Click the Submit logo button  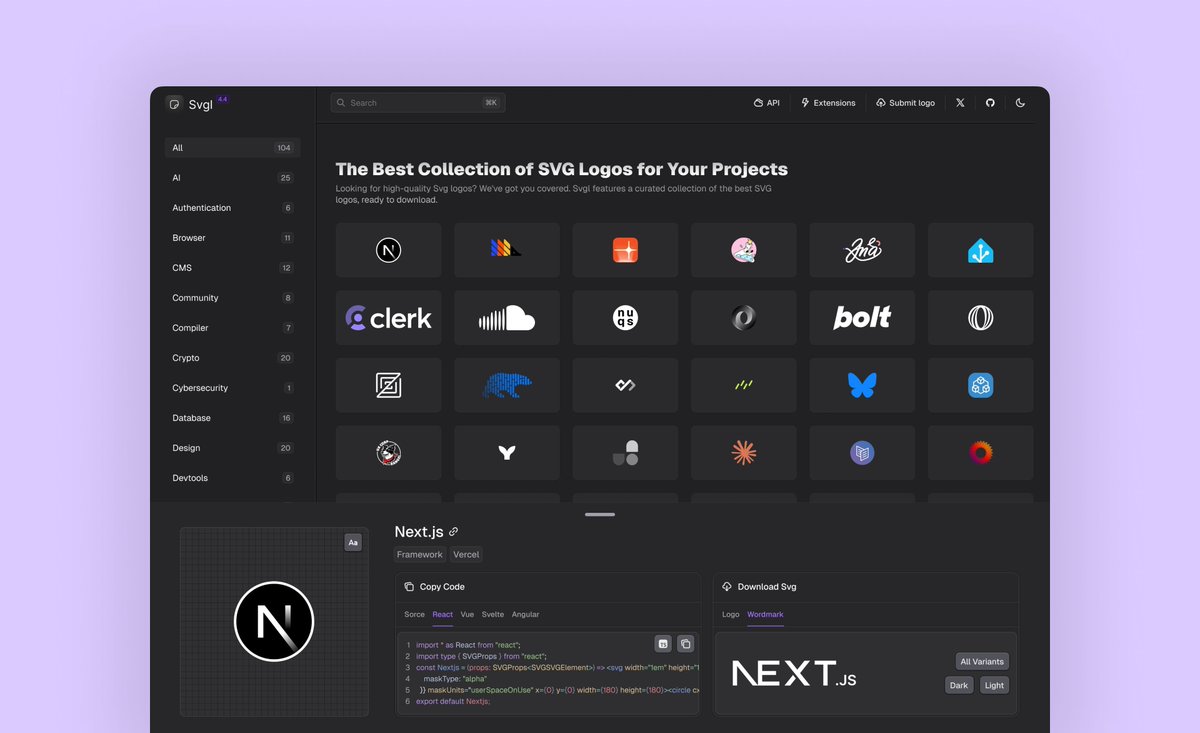tap(905, 103)
